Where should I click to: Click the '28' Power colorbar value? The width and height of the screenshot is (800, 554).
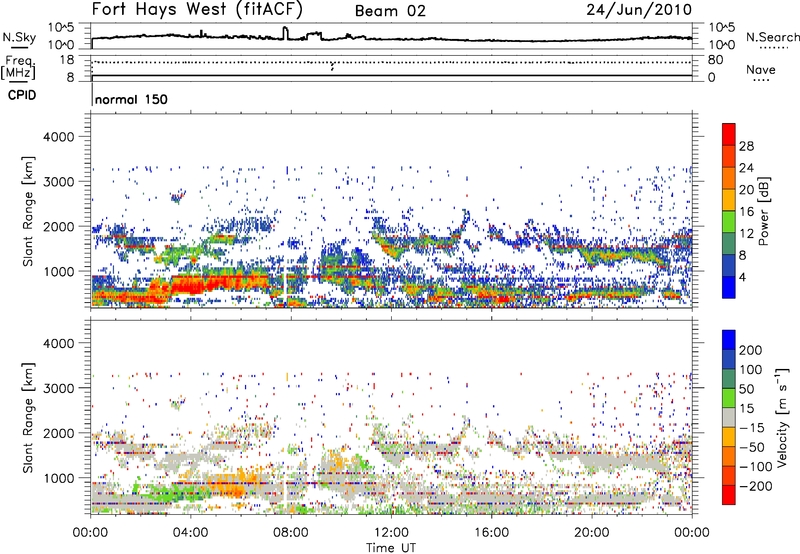click(x=746, y=146)
